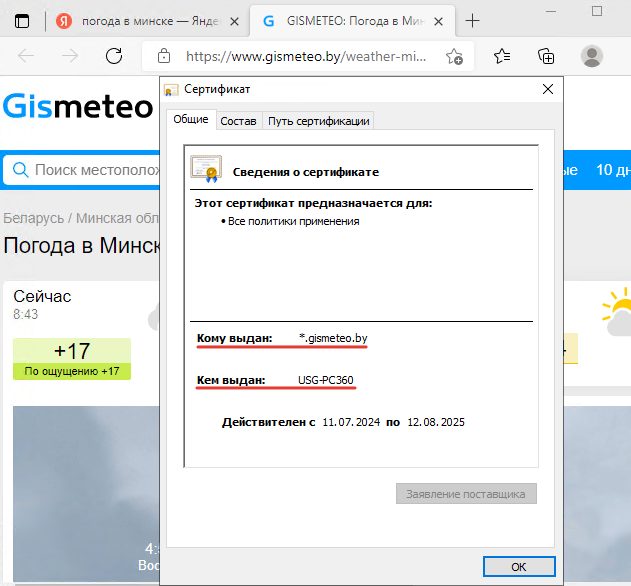Click the Сертификат window title icon

point(171,90)
